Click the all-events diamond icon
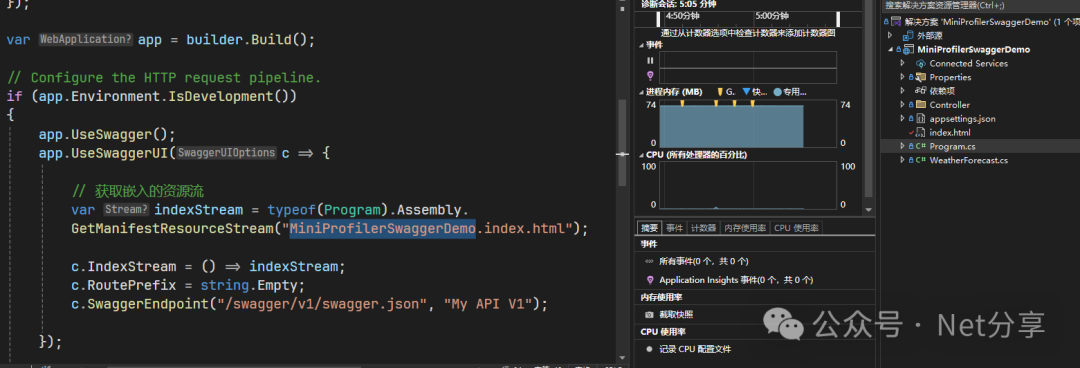 pos(649,262)
